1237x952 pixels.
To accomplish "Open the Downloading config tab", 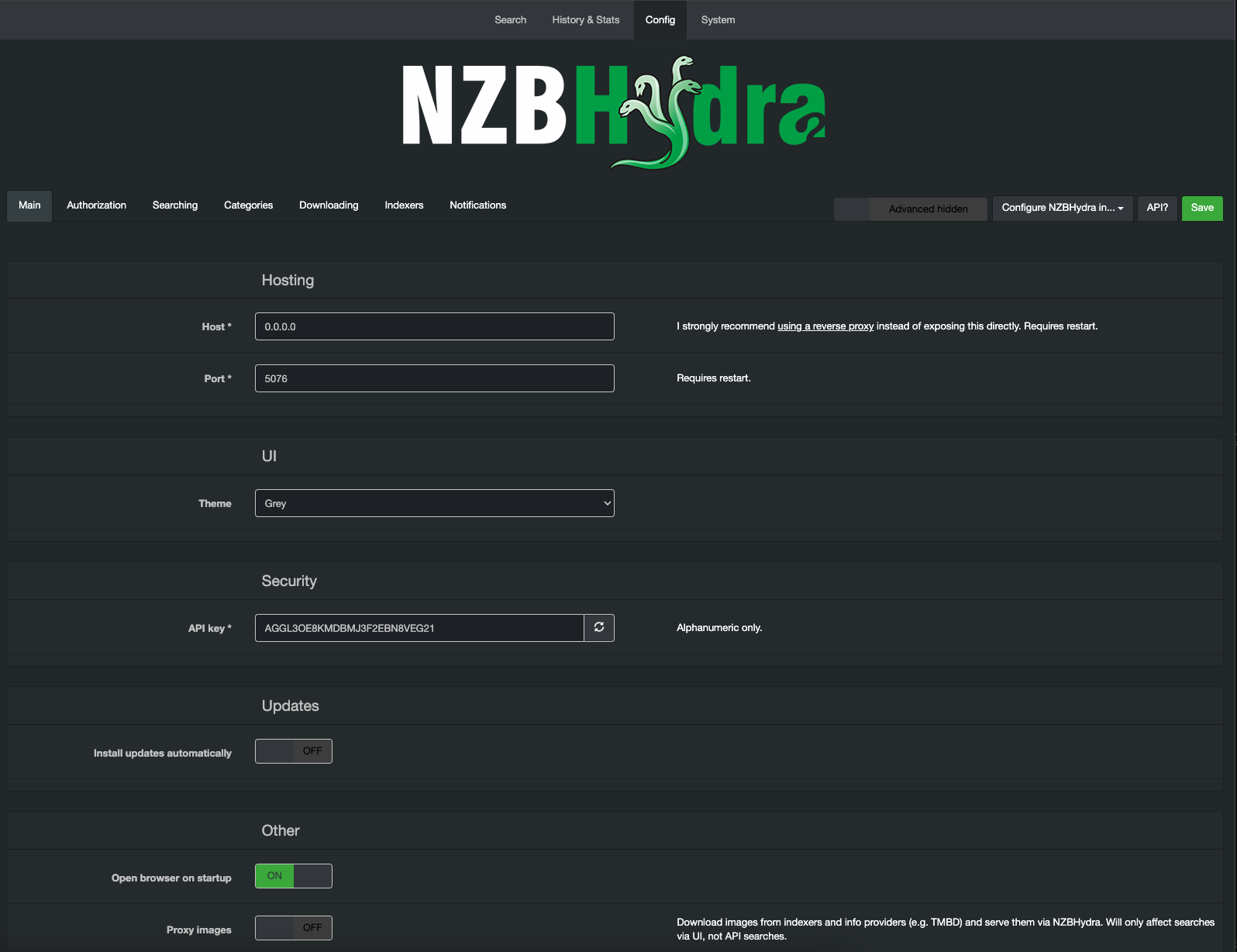I will pyautogui.click(x=329, y=205).
